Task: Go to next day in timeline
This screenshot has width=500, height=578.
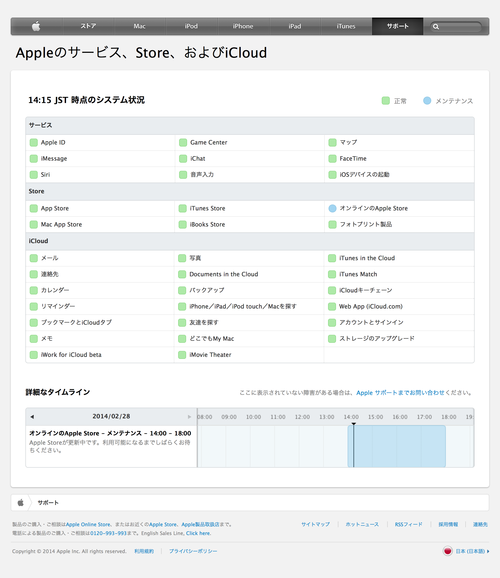Action: click(189, 417)
